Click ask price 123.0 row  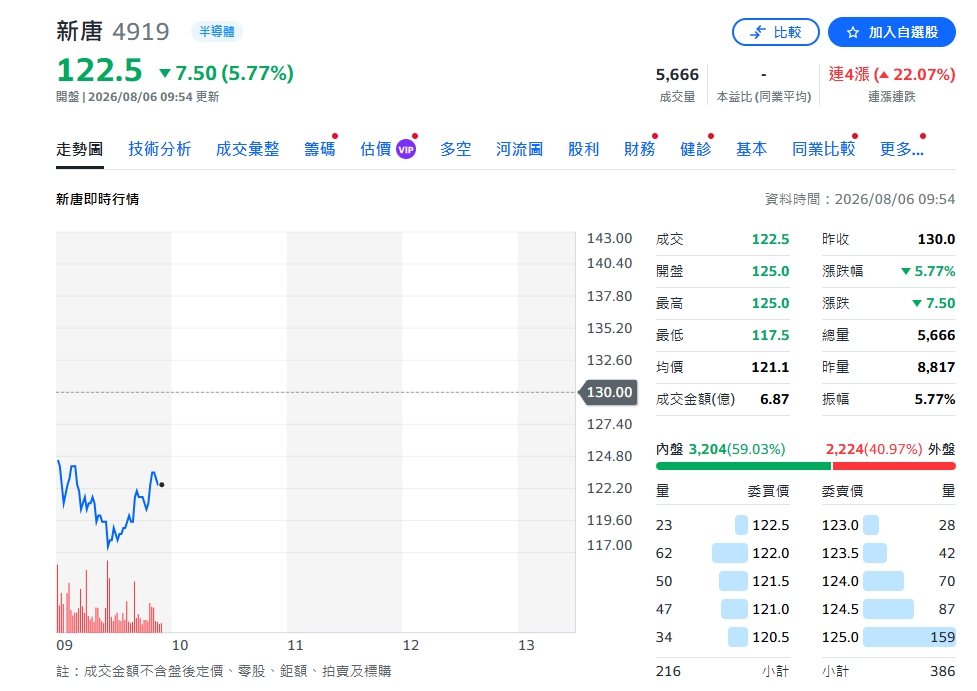[x=889, y=525]
